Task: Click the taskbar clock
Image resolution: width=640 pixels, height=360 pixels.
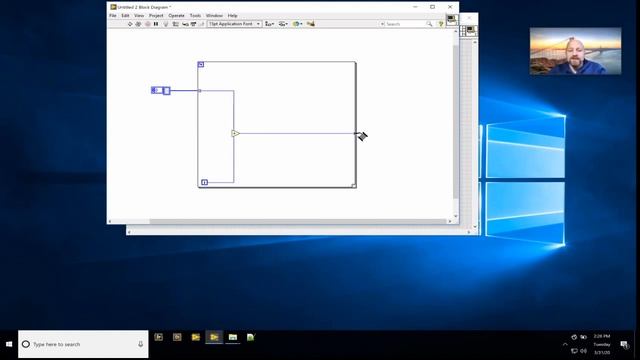Action: 602,344
